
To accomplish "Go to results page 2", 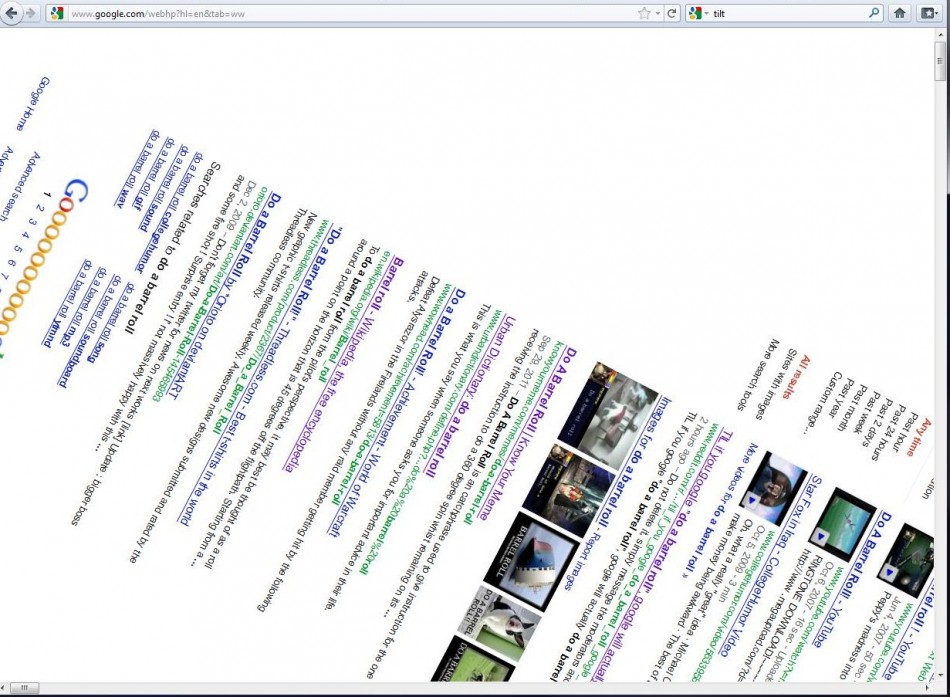I will coord(39,208).
